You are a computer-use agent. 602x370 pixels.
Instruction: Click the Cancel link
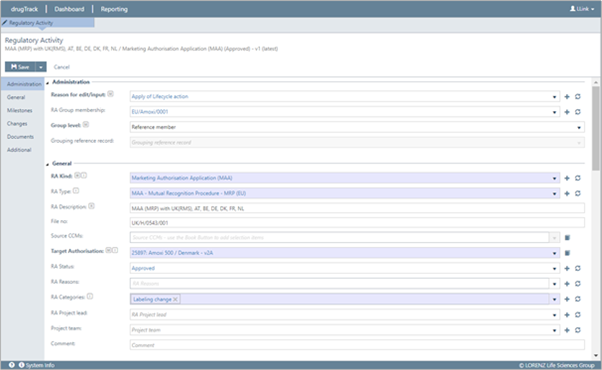(x=61, y=67)
